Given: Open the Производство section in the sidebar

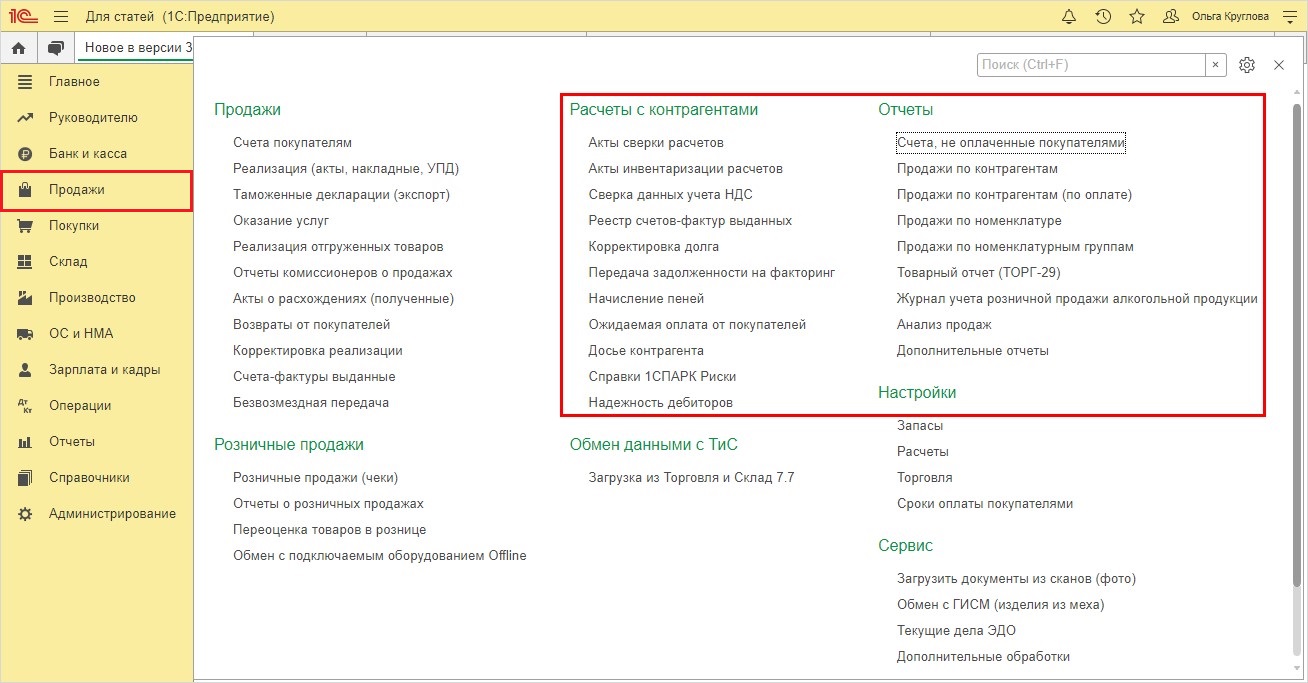Looking at the screenshot, I should click(x=97, y=298).
